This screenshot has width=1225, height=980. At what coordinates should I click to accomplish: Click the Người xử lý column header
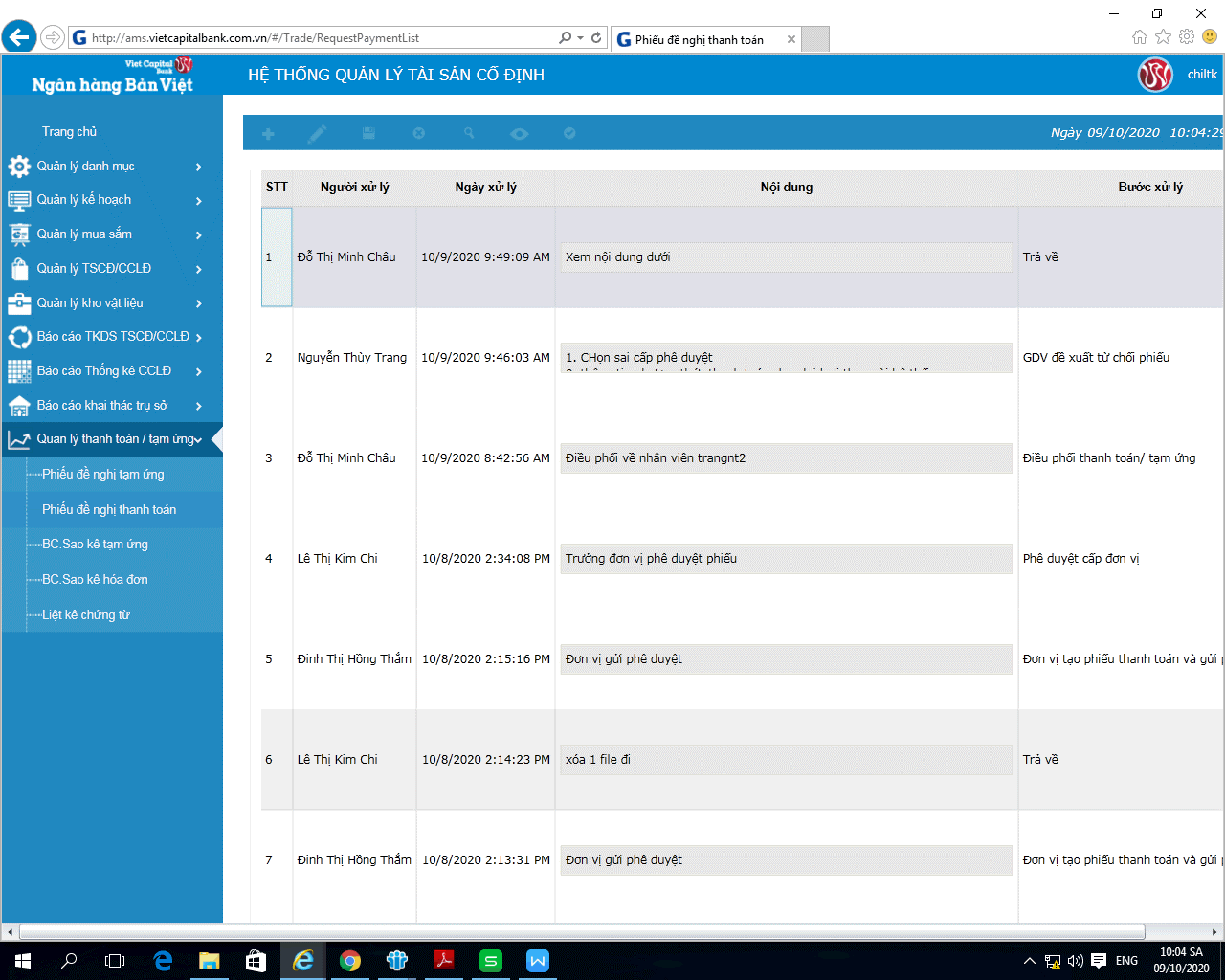[355, 188]
